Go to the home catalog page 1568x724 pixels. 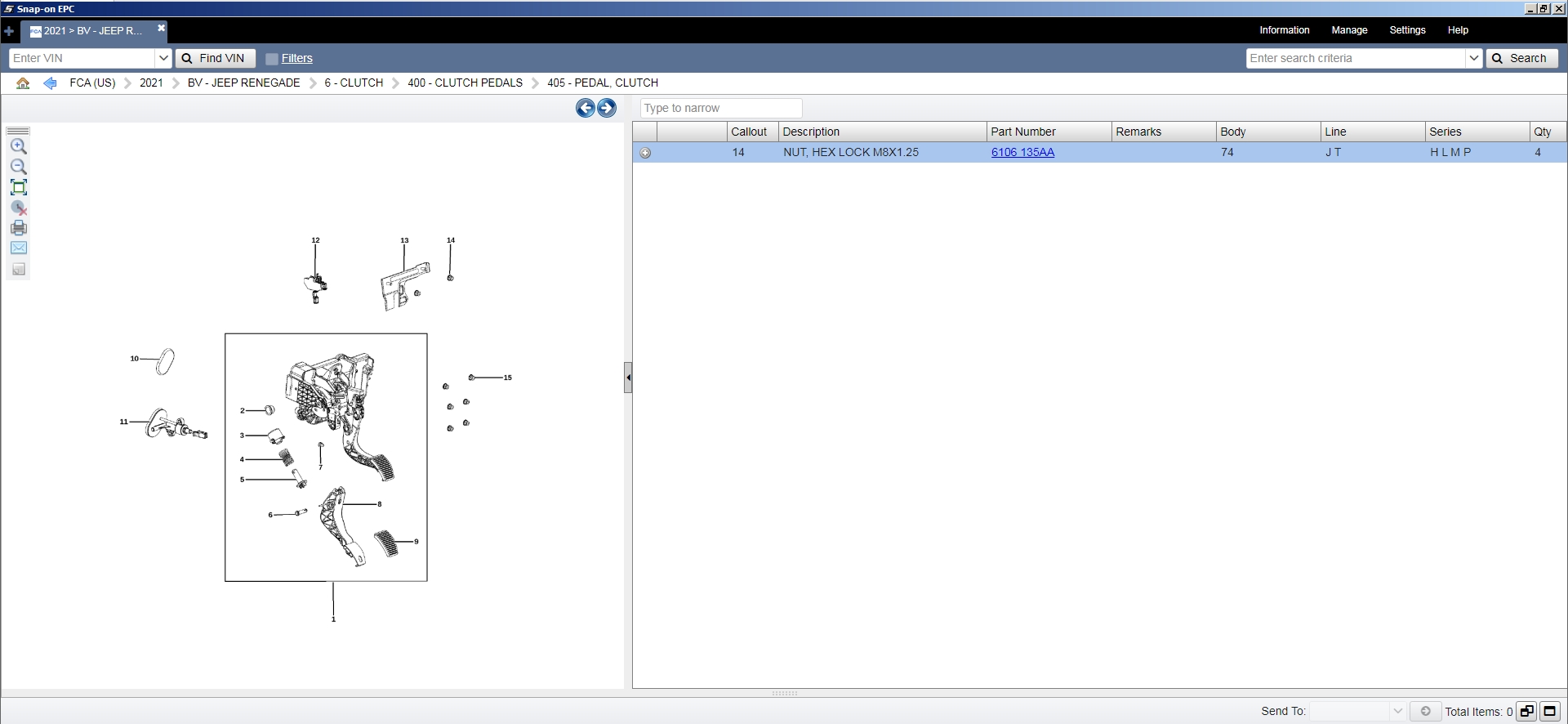pyautogui.click(x=23, y=83)
